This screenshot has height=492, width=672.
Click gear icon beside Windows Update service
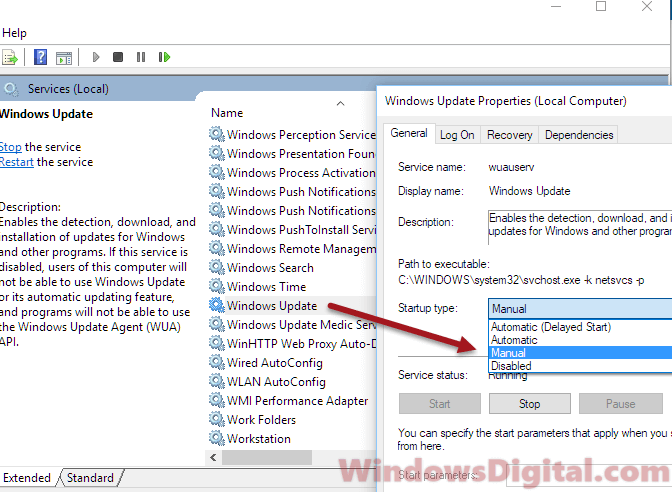(x=217, y=305)
